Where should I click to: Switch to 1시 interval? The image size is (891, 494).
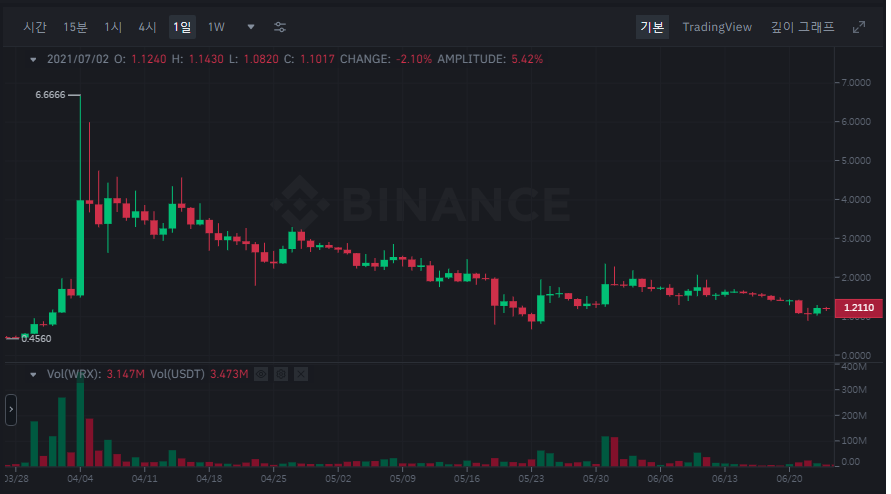coord(113,27)
